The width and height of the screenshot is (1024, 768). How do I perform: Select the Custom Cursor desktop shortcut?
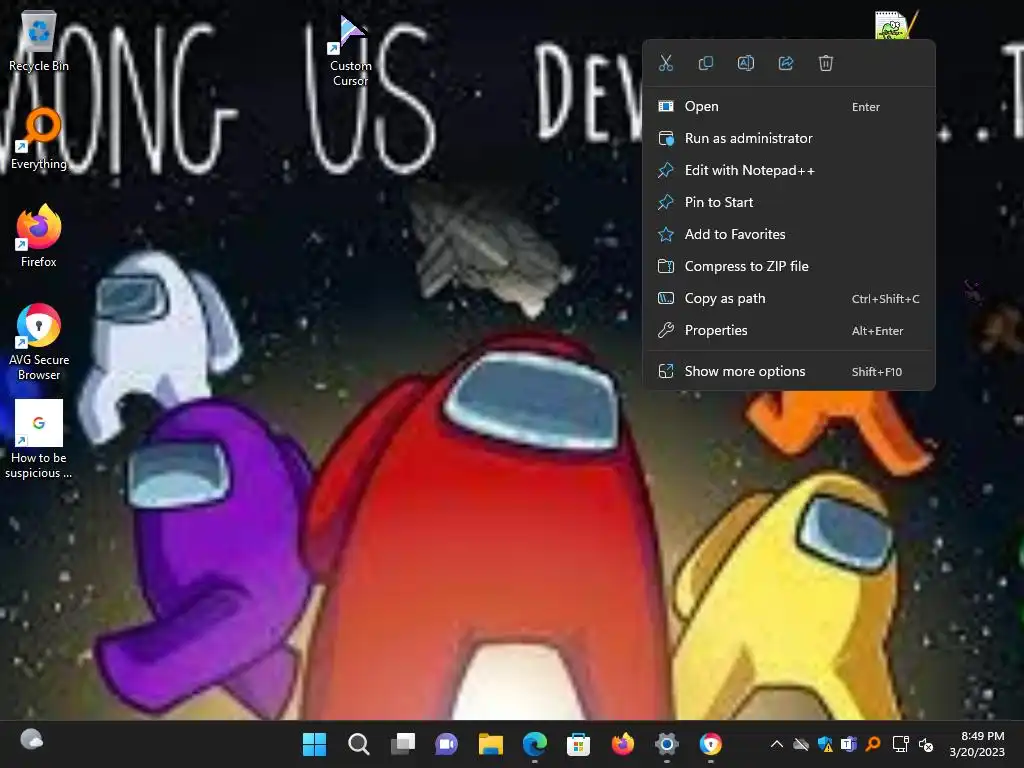(351, 51)
